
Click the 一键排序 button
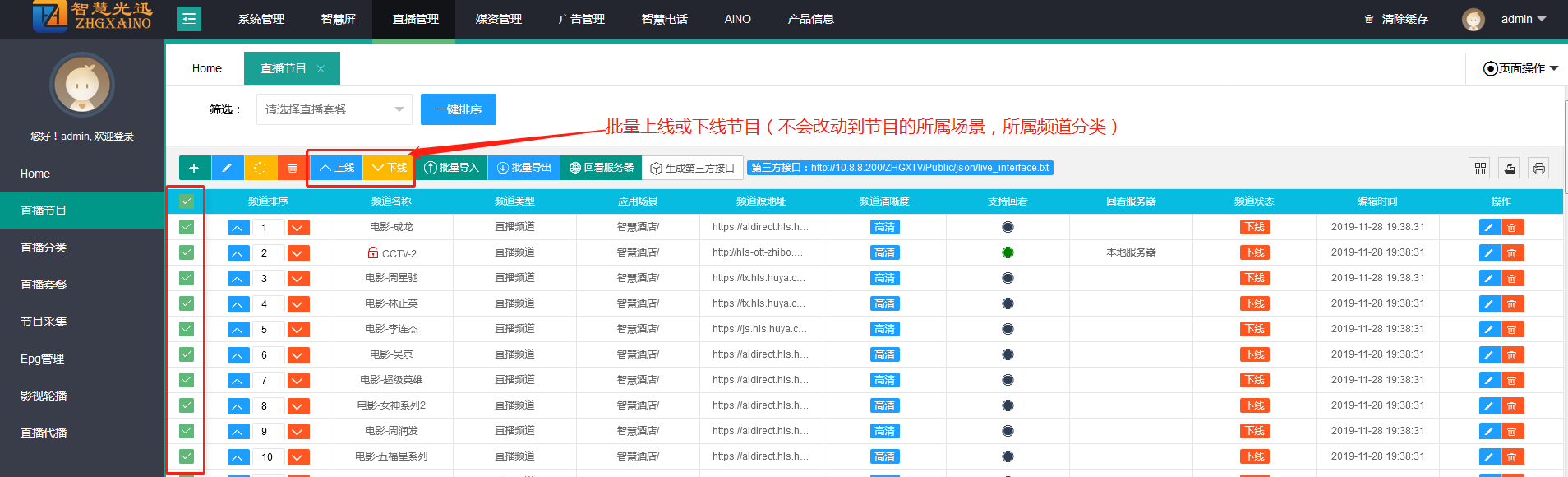tap(458, 109)
